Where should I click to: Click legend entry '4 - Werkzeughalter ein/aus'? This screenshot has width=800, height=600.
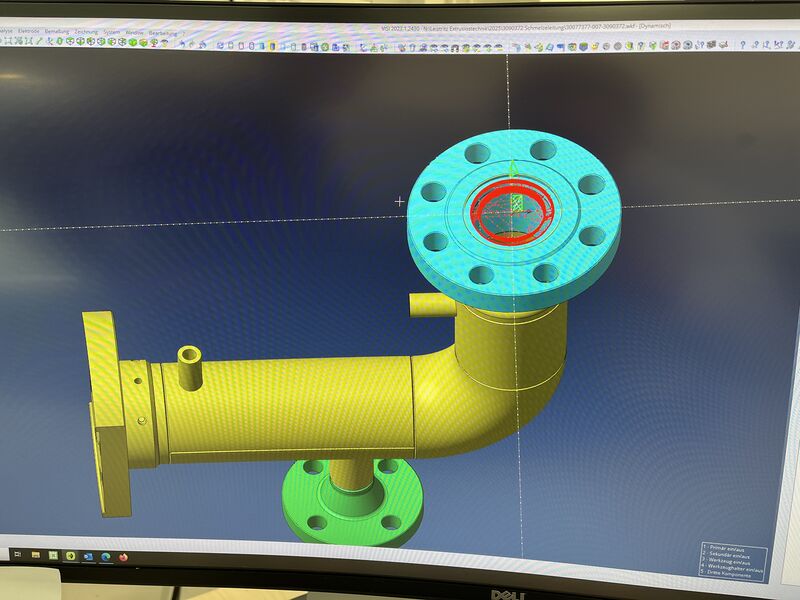(x=732, y=568)
